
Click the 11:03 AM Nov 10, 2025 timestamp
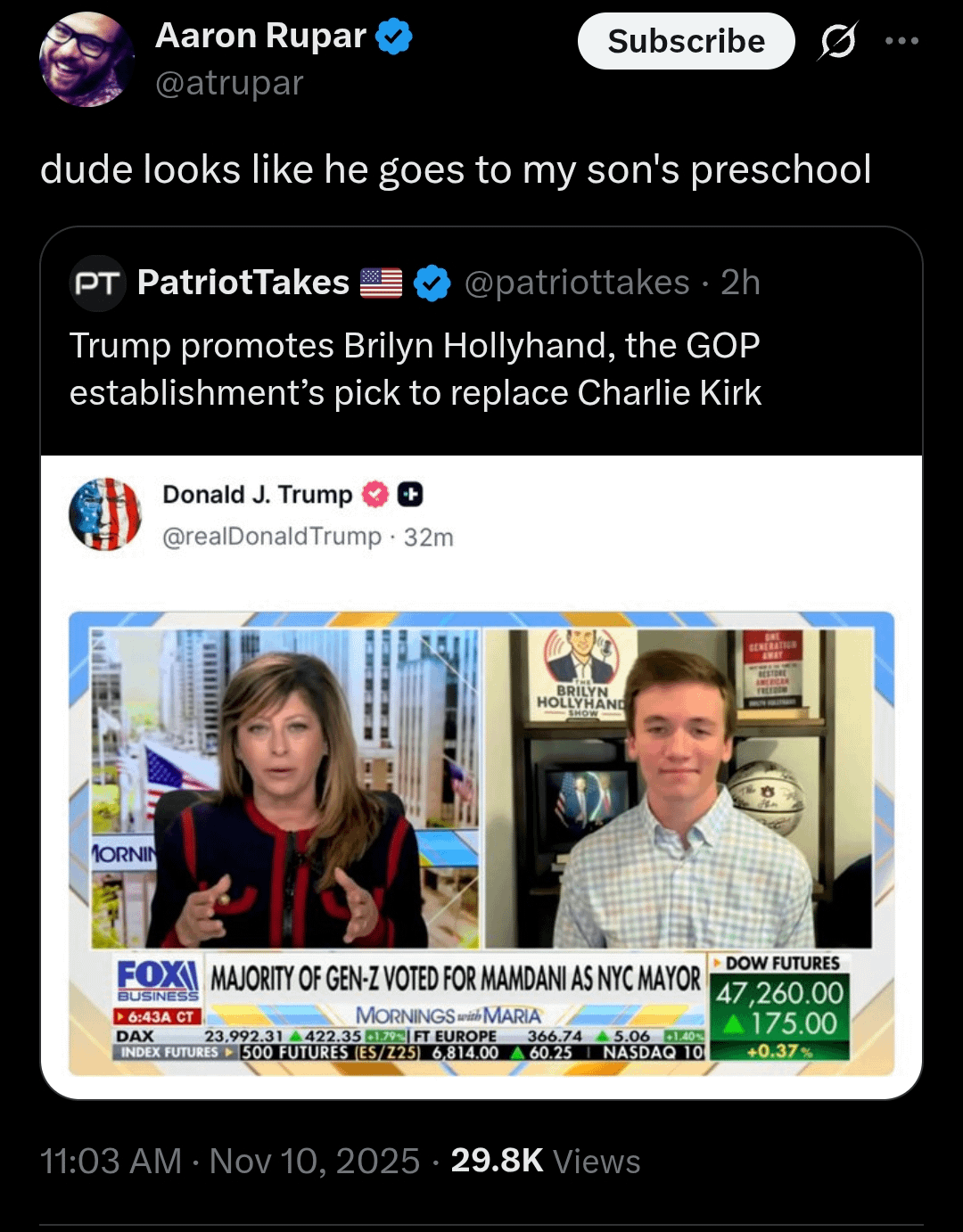230,1161
